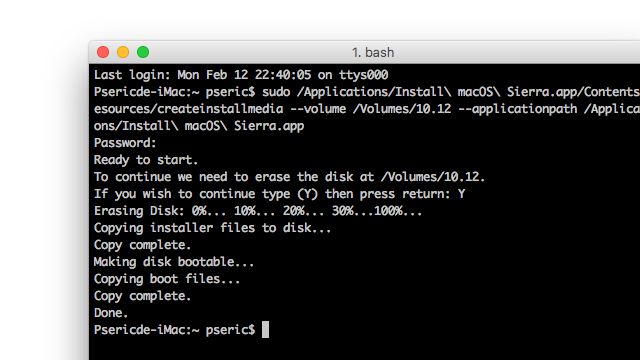Click the final 'Pséricde-iMac:~ pseric$' prompt

click(x=174, y=330)
